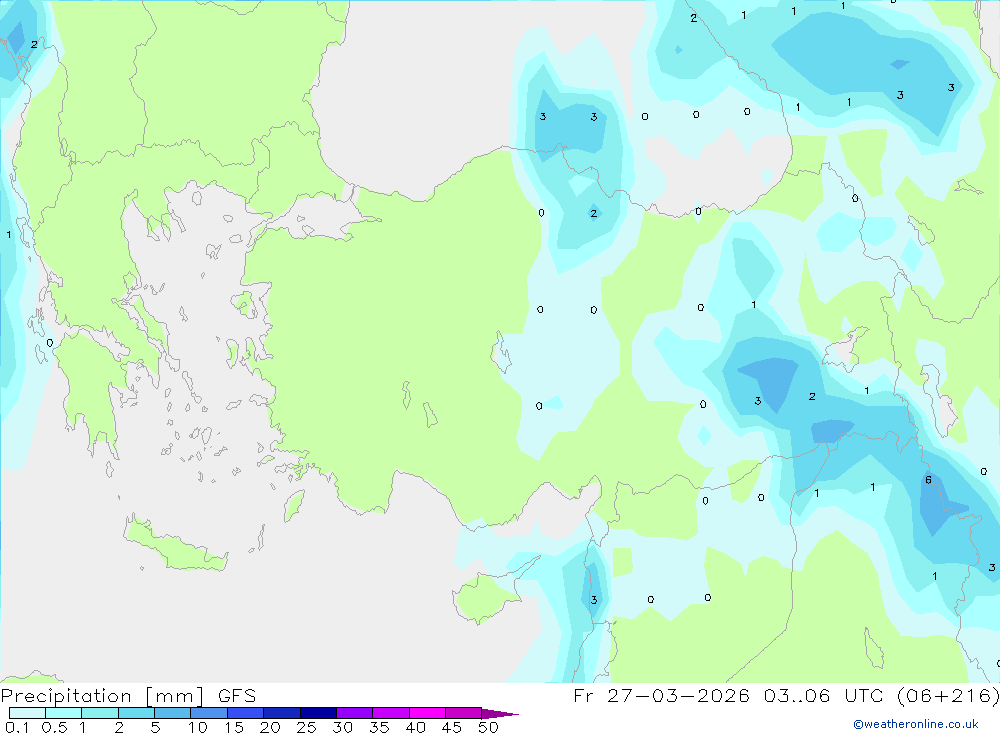Image resolution: width=1000 pixels, height=733 pixels.
Task: Pick the 40–45 mm magenta legend swatch
Action: tap(427, 713)
